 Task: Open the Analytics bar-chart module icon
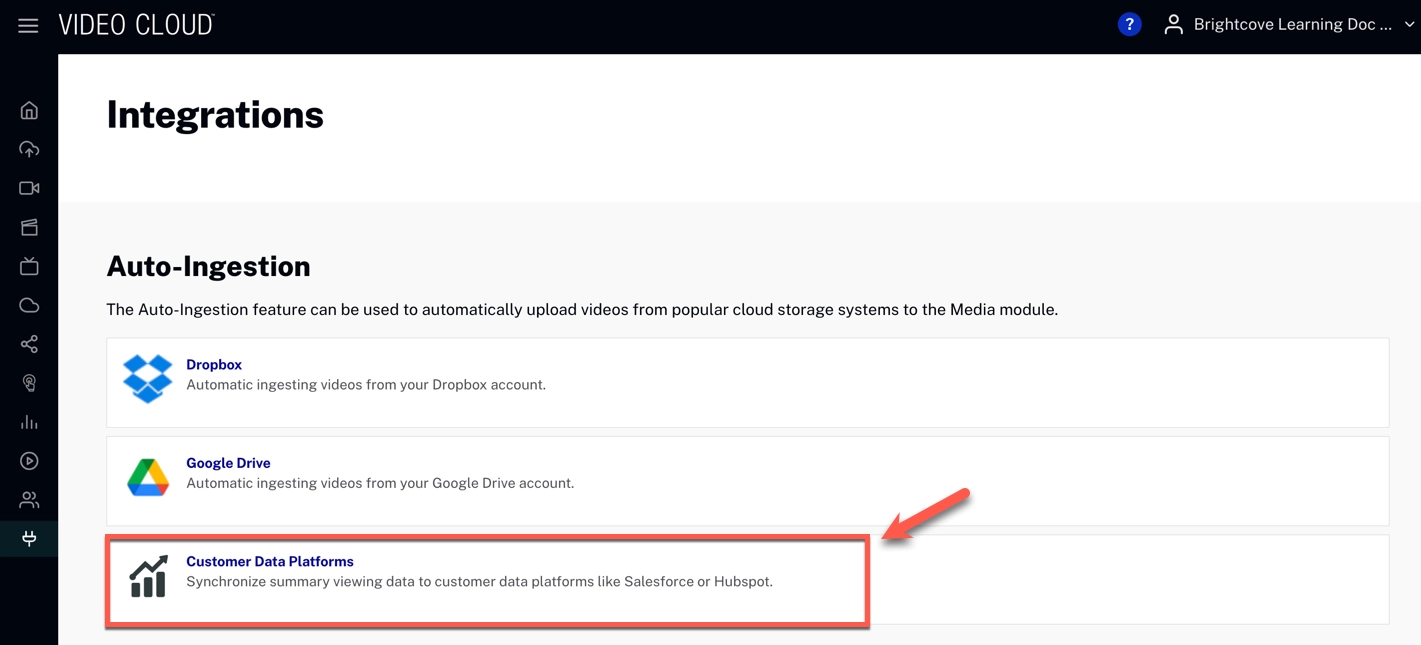[x=28, y=422]
